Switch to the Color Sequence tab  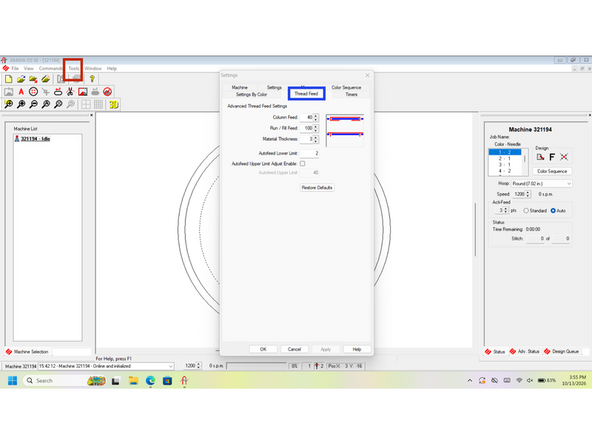pyautogui.click(x=346, y=87)
